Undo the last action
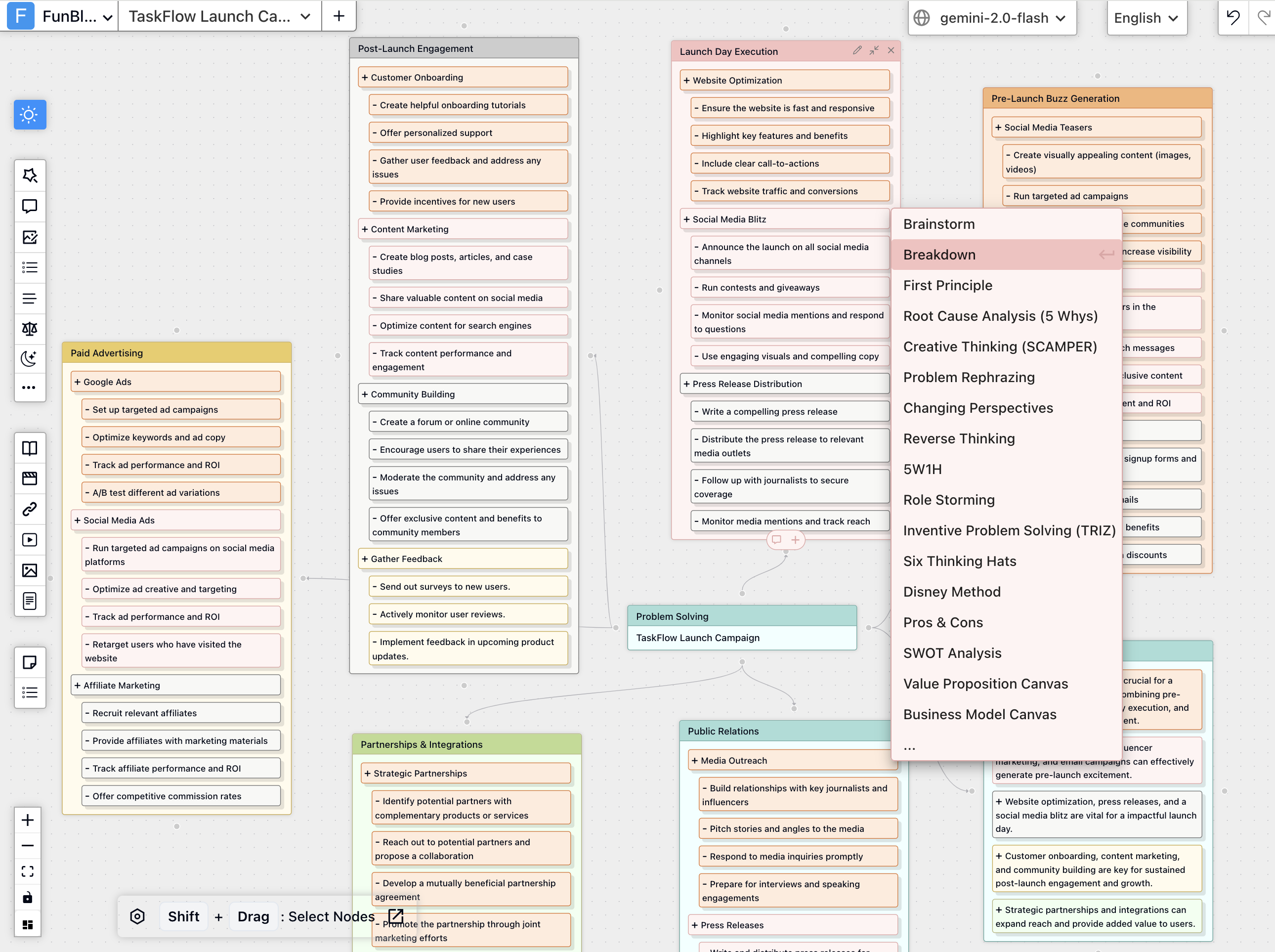This screenshot has width=1275, height=952. 1233,17
